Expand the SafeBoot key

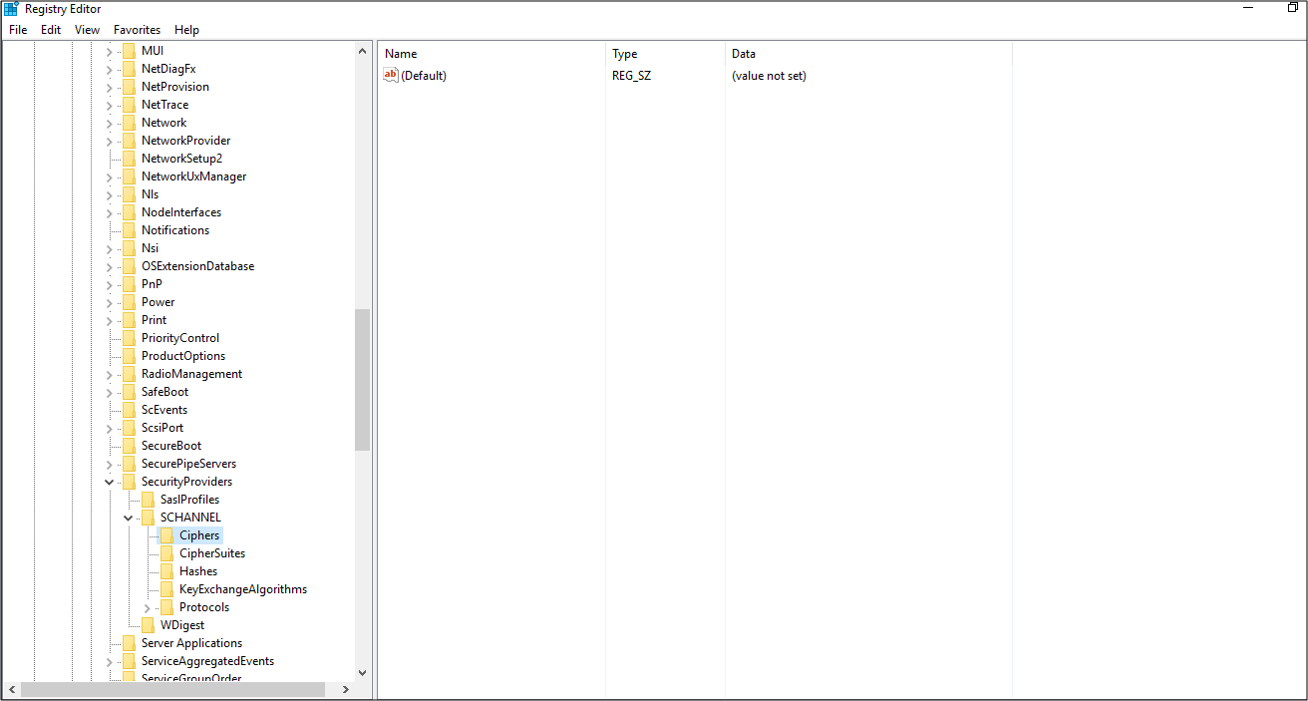pos(109,392)
